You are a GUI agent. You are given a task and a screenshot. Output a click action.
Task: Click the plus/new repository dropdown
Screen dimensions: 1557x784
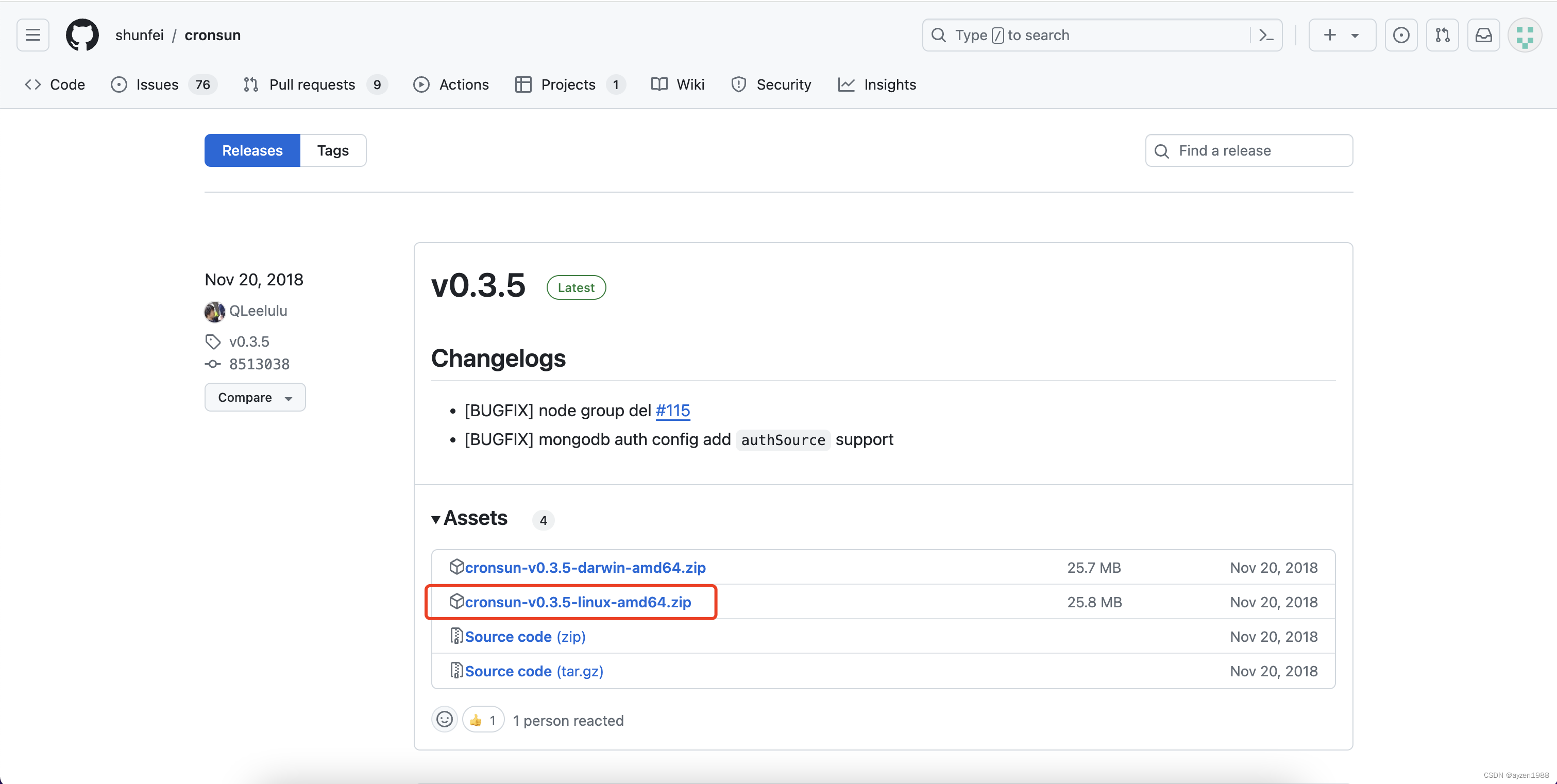tap(1339, 34)
